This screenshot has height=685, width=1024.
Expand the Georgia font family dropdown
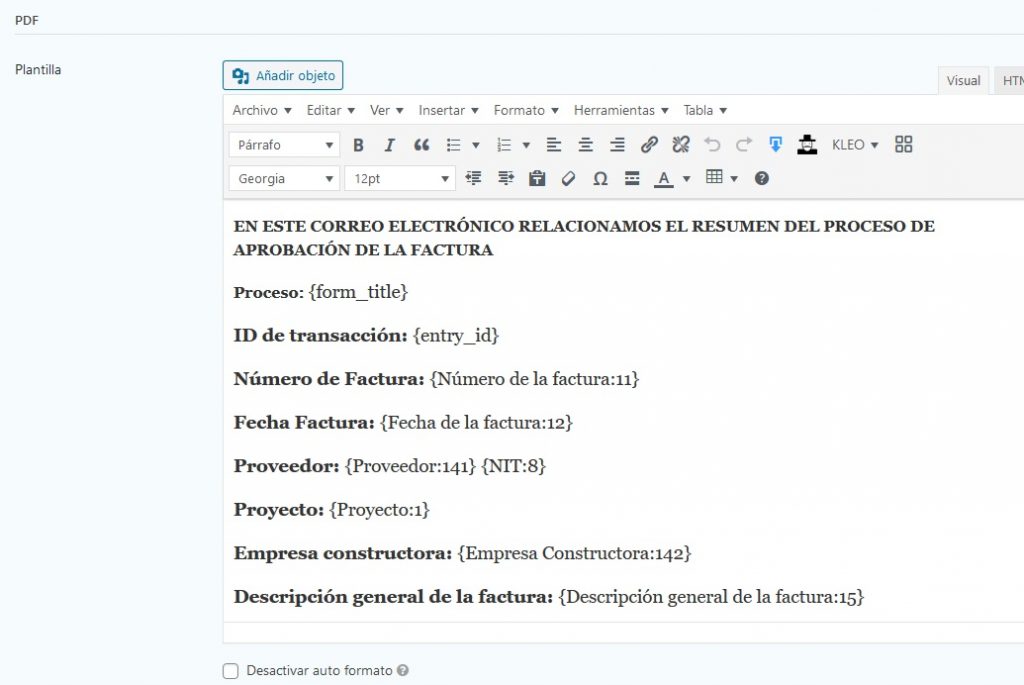click(x=285, y=179)
